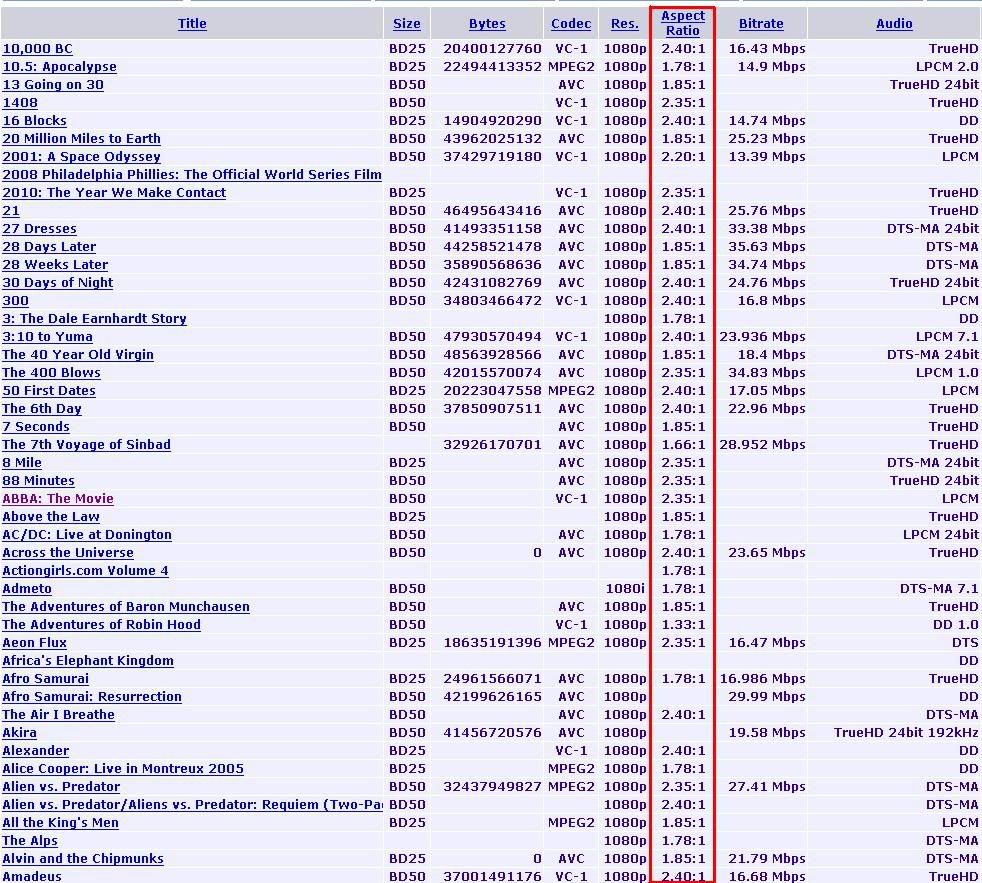Click the Bytes column header

pyautogui.click(x=487, y=24)
